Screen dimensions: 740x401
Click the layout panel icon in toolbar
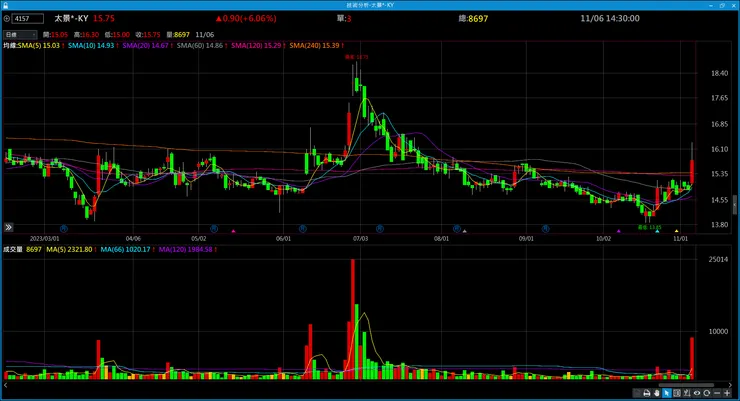point(677,393)
